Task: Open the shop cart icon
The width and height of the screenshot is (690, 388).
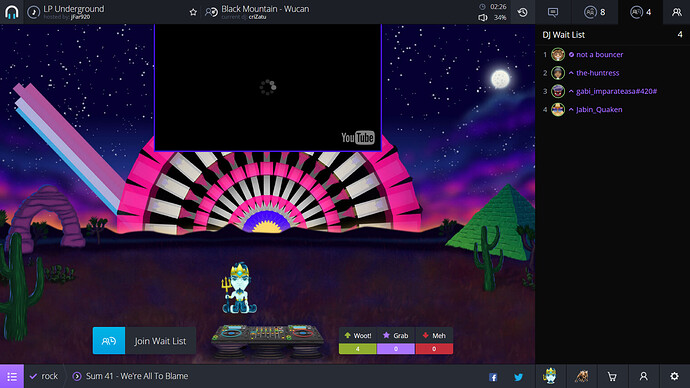Action: pos(612,377)
